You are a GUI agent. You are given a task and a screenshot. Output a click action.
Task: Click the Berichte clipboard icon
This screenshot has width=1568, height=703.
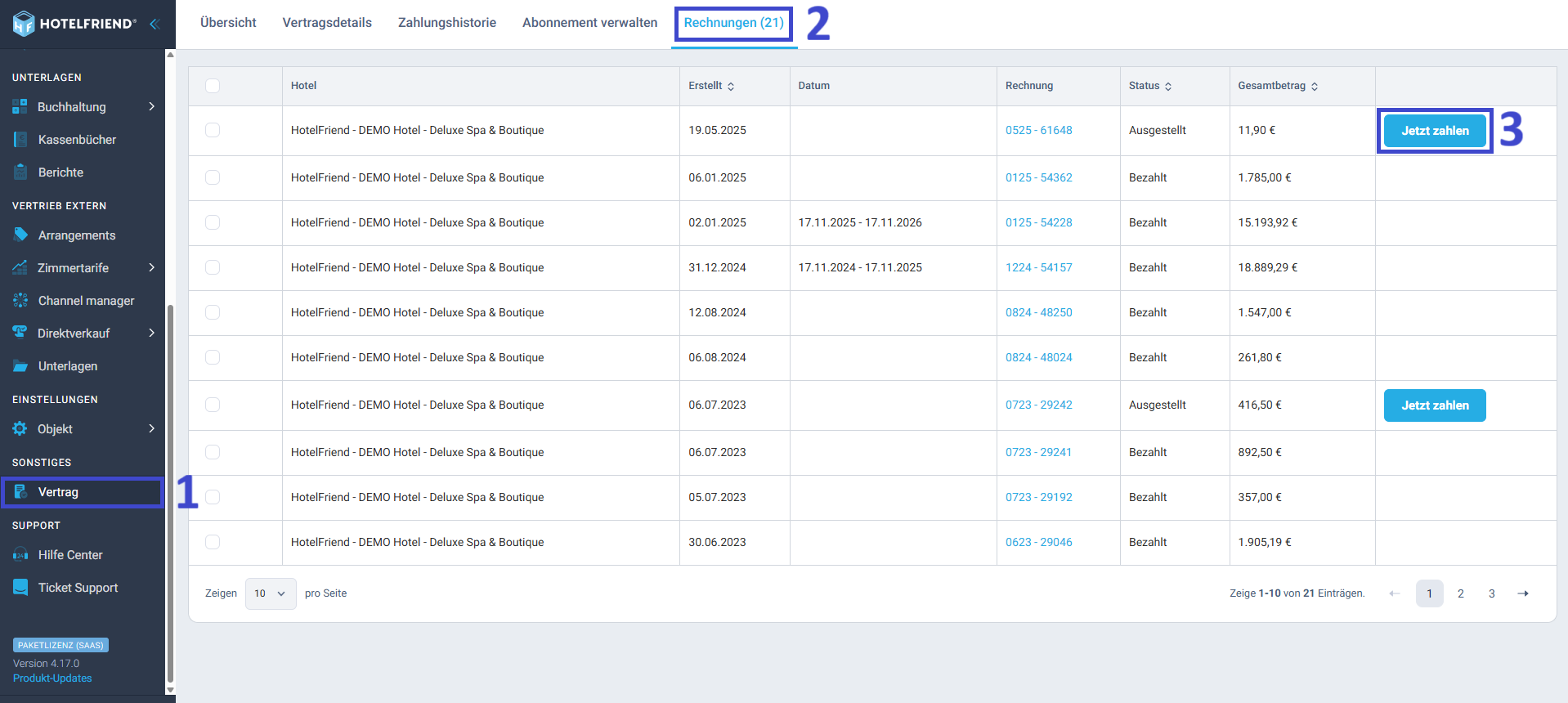[20, 172]
